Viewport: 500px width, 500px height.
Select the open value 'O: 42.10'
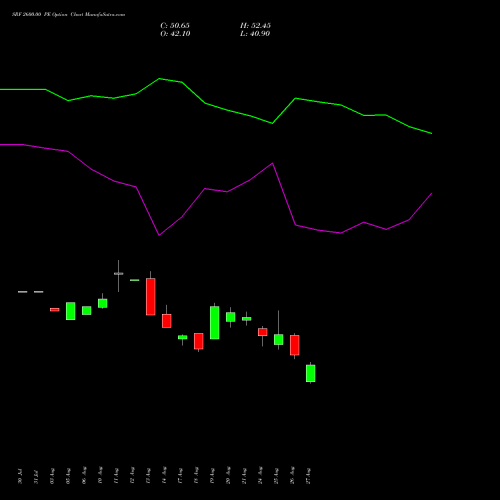point(175,34)
